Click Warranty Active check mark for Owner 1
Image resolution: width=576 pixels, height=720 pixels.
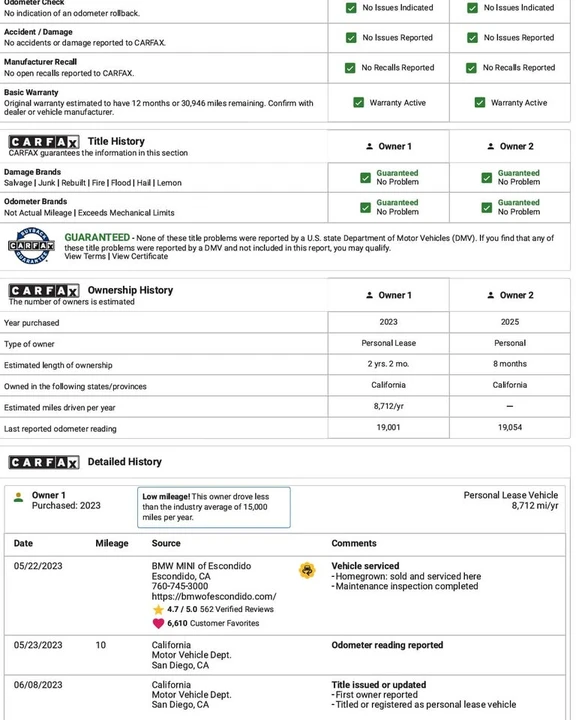pyautogui.click(x=358, y=102)
